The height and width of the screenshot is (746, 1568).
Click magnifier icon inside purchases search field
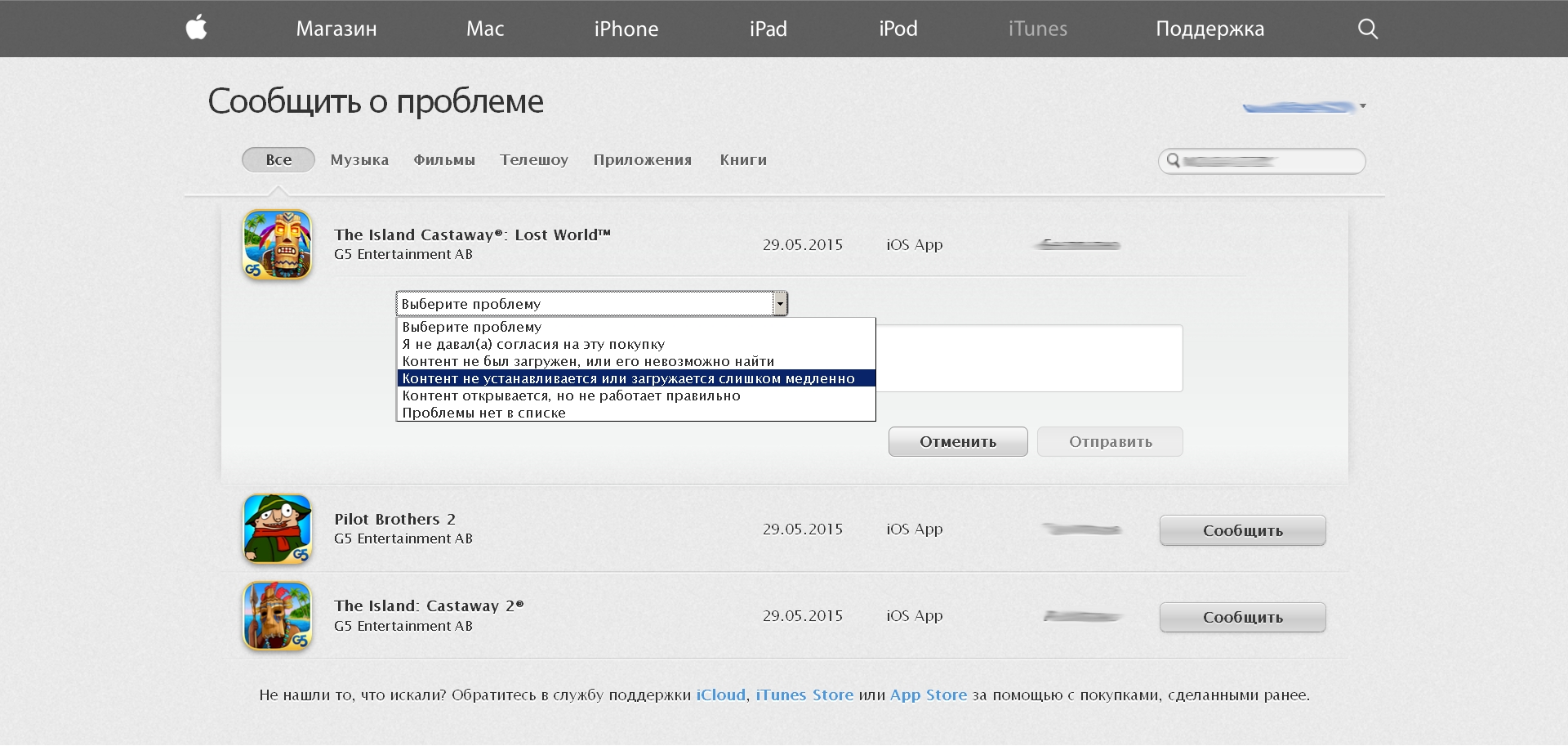[1173, 160]
